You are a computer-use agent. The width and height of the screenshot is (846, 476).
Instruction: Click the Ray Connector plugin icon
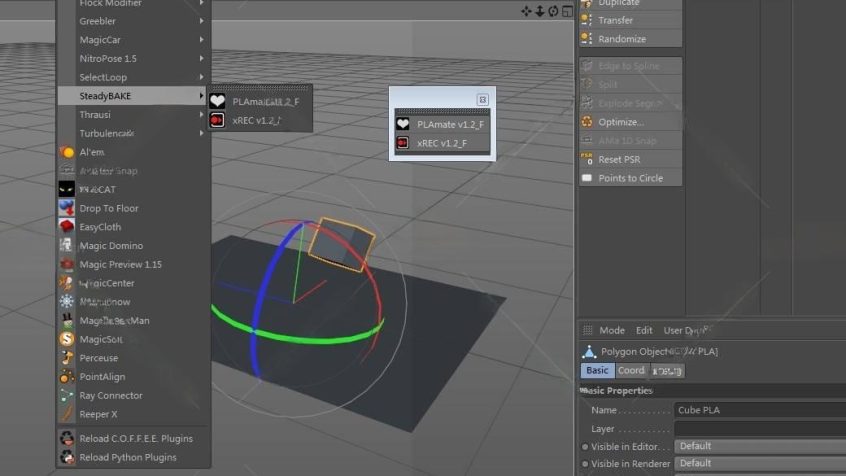(67, 395)
